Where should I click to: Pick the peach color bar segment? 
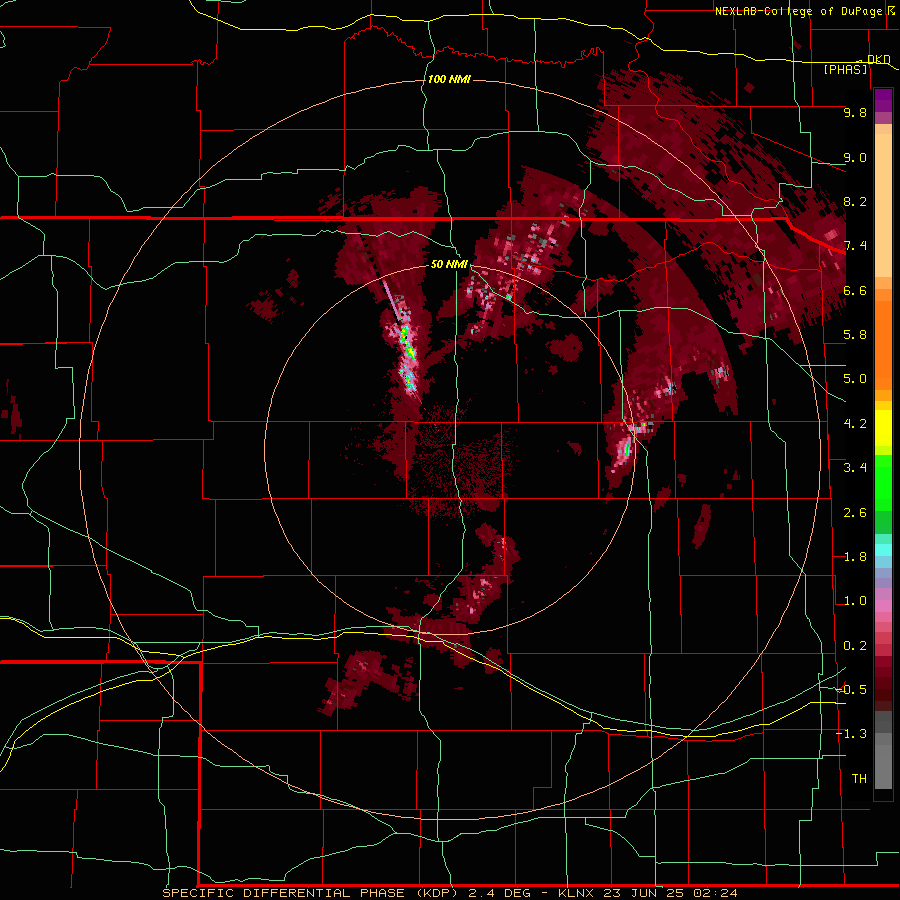click(x=883, y=205)
